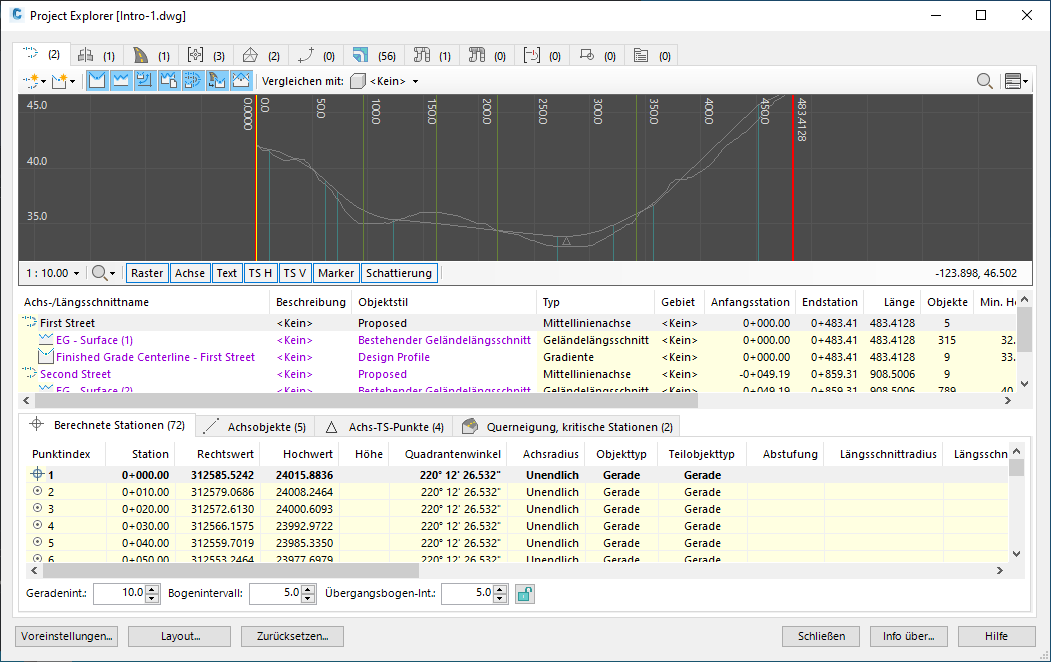The width and height of the screenshot is (1051, 662).
Task: Open the Feature Lines tab with curve icon
Action: pyautogui.click(x=316, y=56)
